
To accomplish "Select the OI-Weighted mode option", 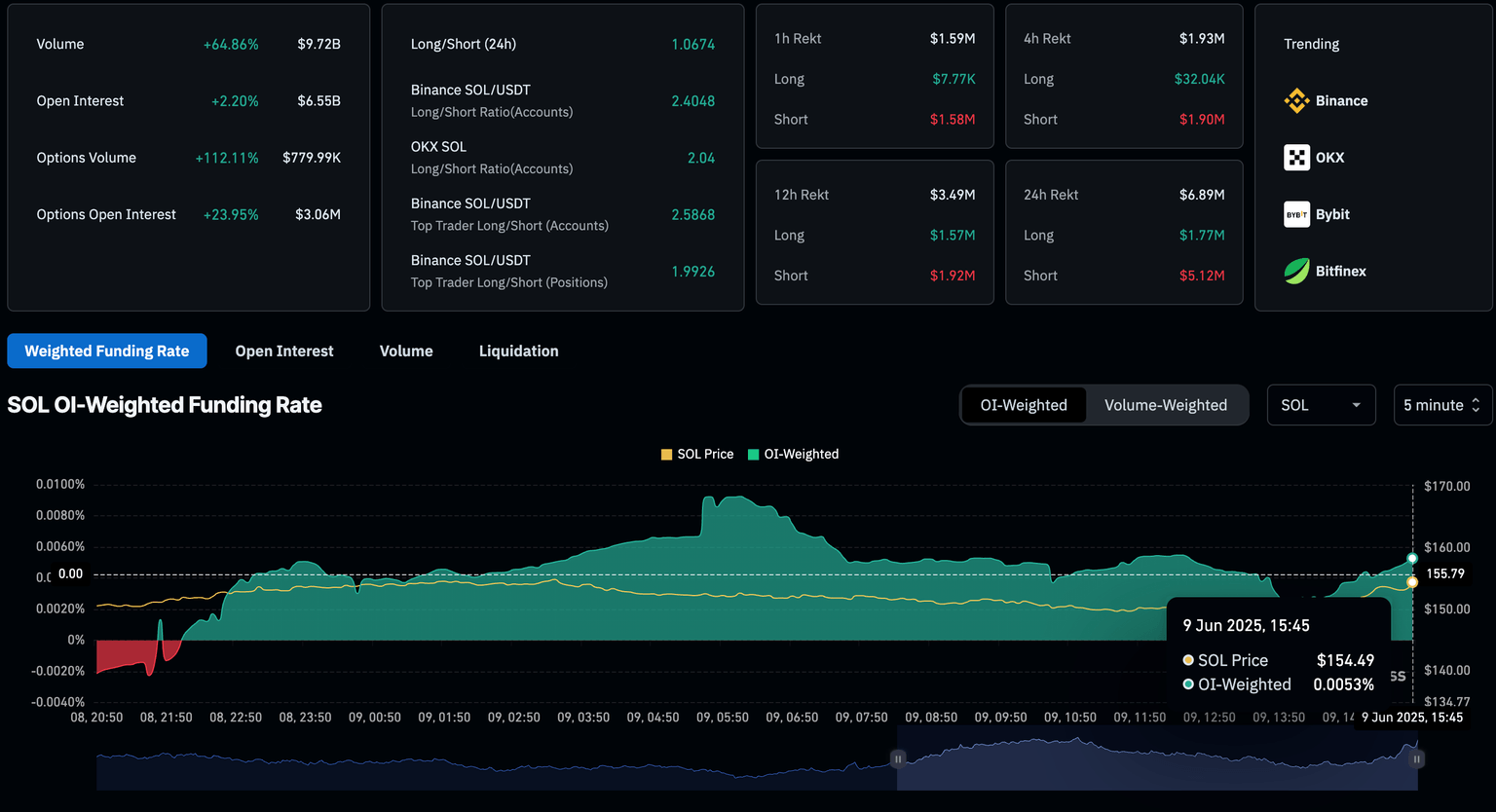I will [x=1023, y=405].
